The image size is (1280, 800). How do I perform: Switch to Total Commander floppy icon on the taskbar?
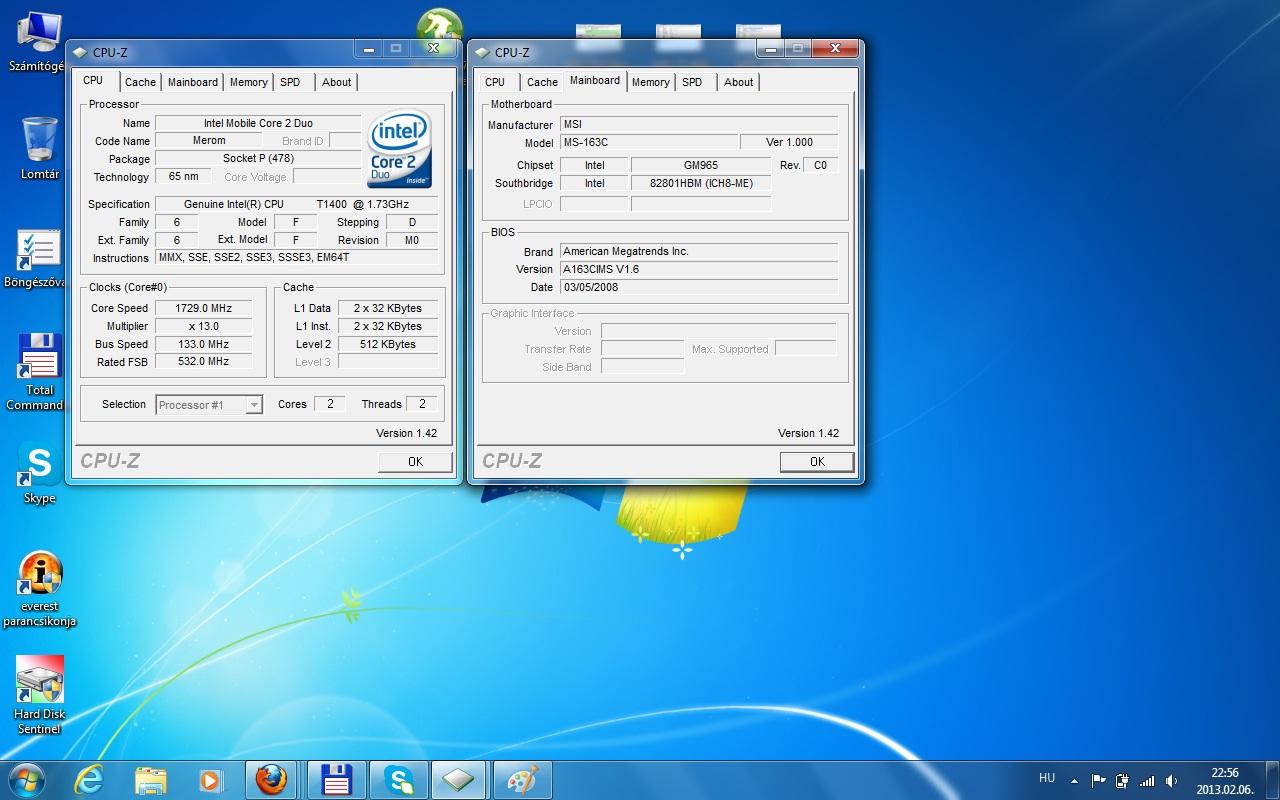(335, 780)
